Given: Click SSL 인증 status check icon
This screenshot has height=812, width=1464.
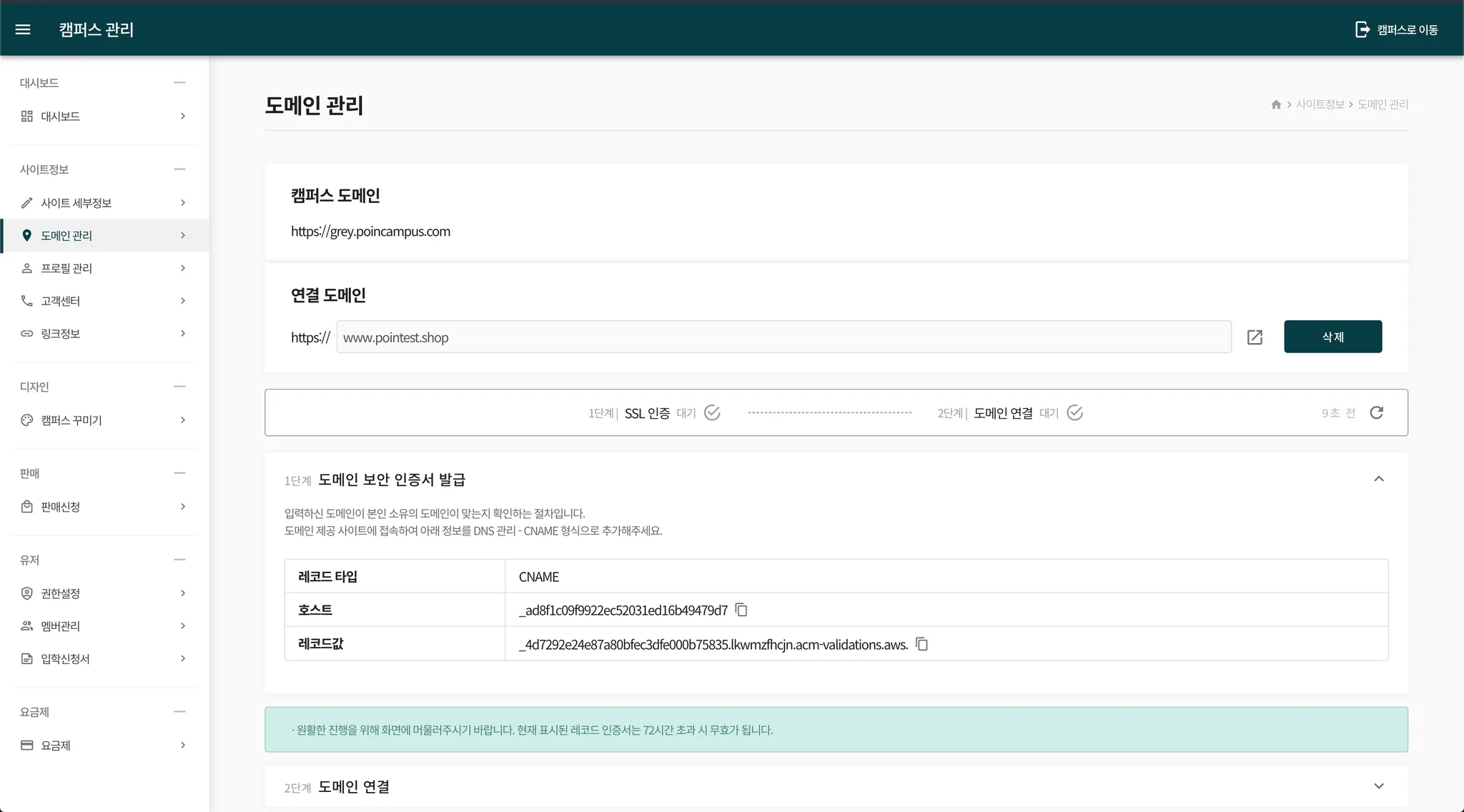Looking at the screenshot, I should pyautogui.click(x=712, y=412).
